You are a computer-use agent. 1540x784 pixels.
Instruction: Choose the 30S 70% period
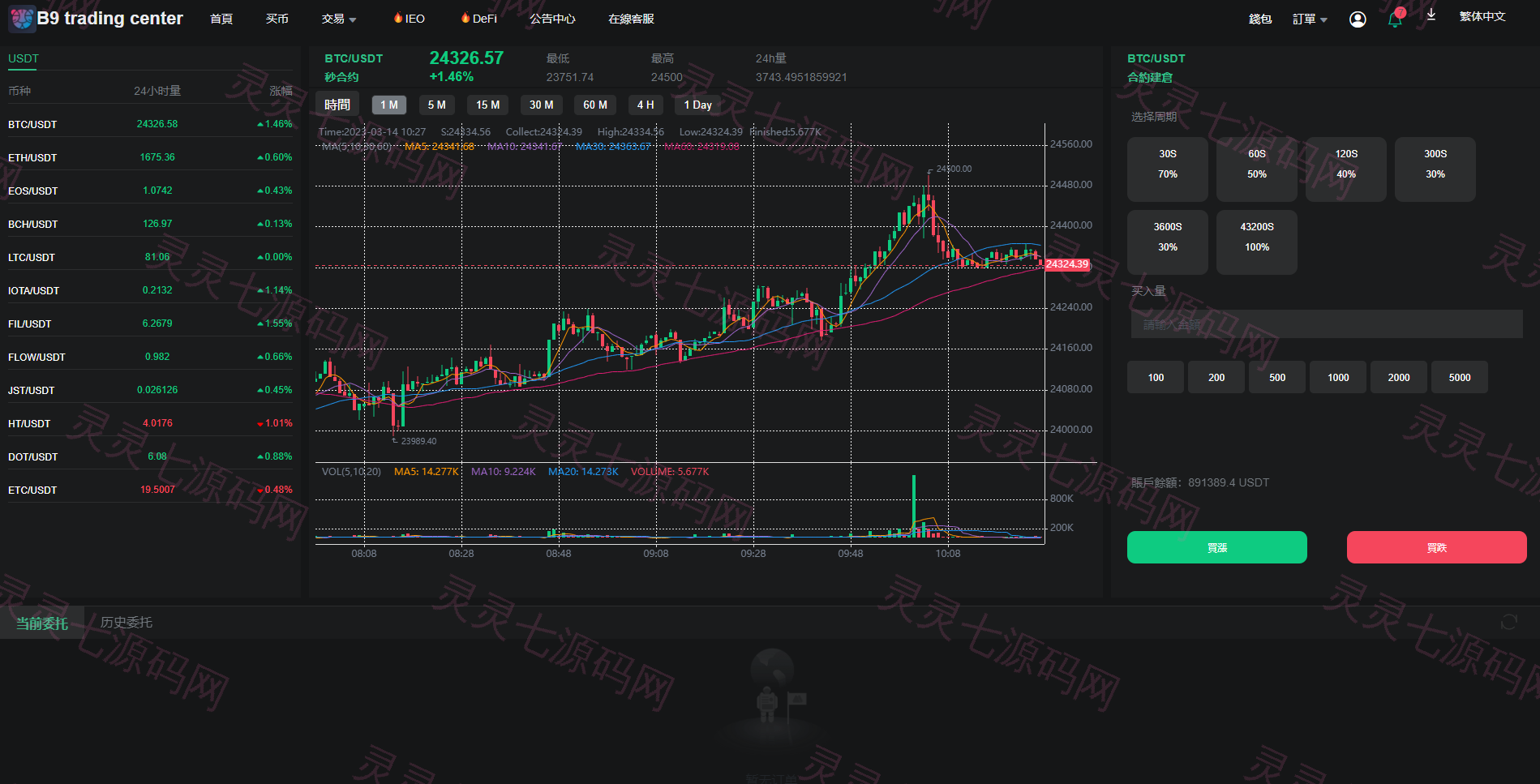pos(1168,169)
